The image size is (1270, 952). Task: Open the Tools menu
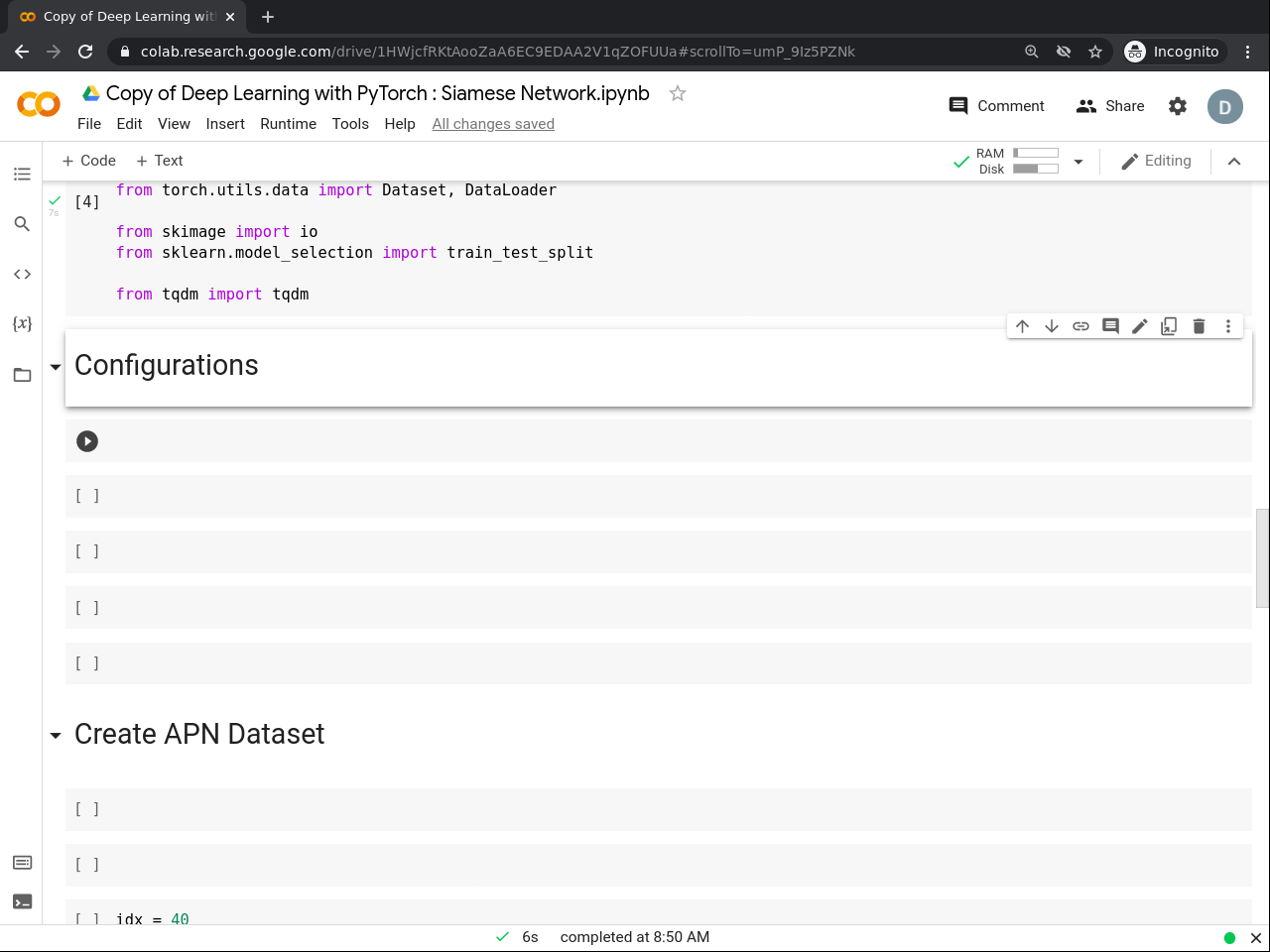pos(350,124)
